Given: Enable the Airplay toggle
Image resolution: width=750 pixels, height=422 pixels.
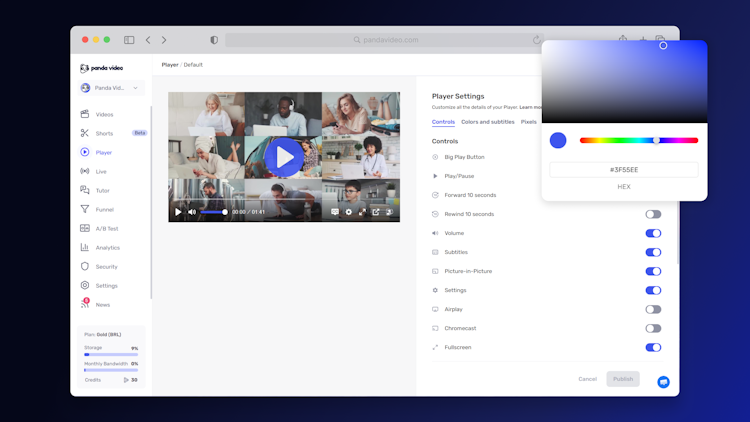Looking at the screenshot, I should coord(653,309).
